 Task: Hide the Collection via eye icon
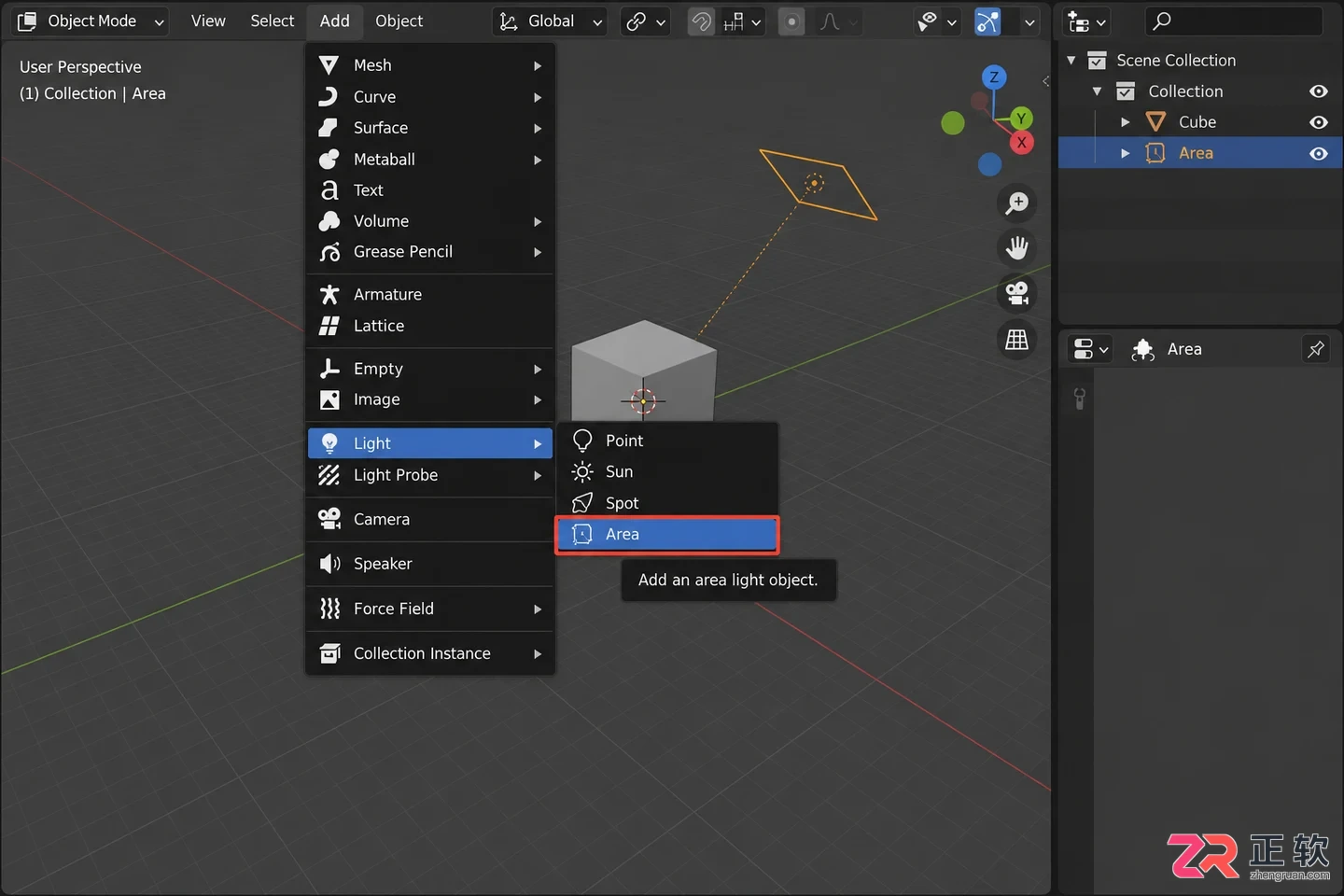pyautogui.click(x=1318, y=91)
